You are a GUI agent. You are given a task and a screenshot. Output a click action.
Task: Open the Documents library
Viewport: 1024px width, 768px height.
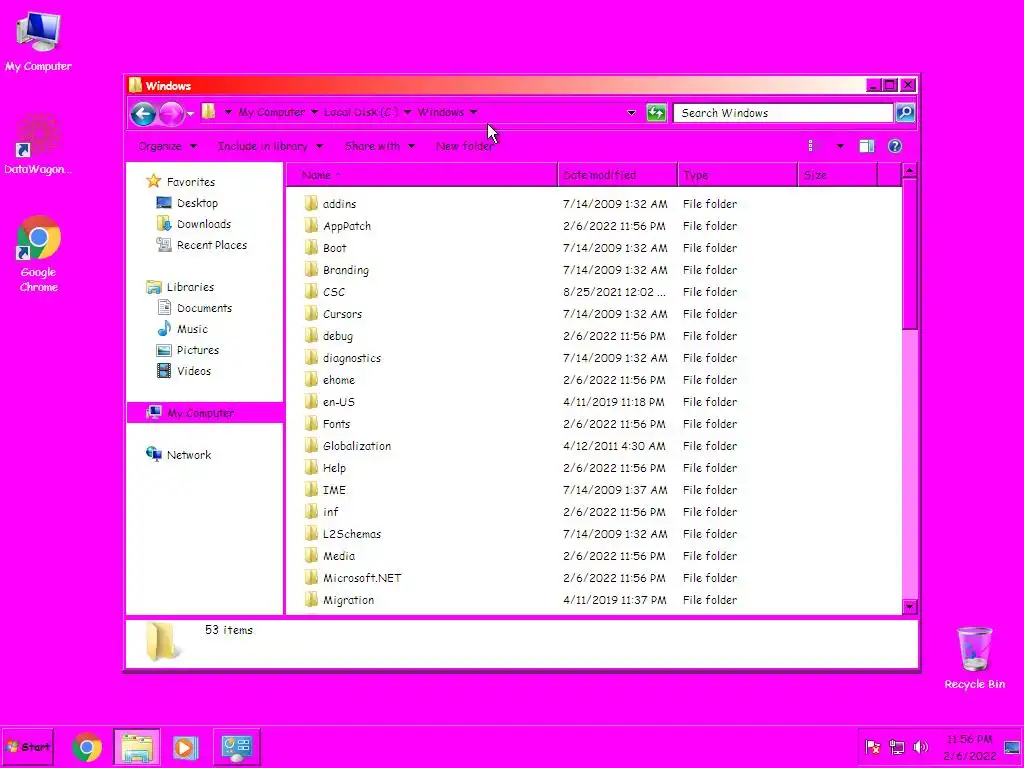[204, 308]
